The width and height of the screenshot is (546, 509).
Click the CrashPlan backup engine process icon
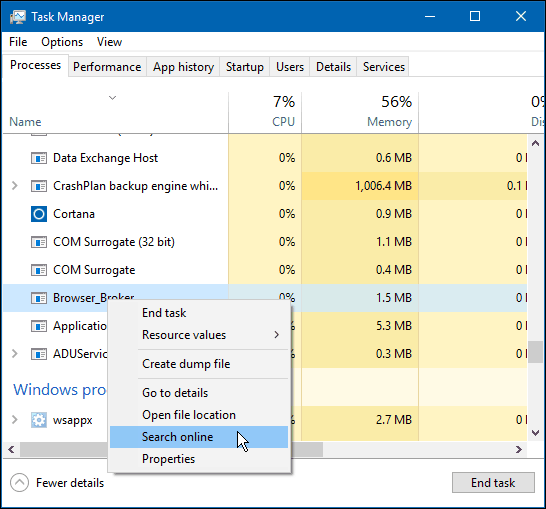39,186
